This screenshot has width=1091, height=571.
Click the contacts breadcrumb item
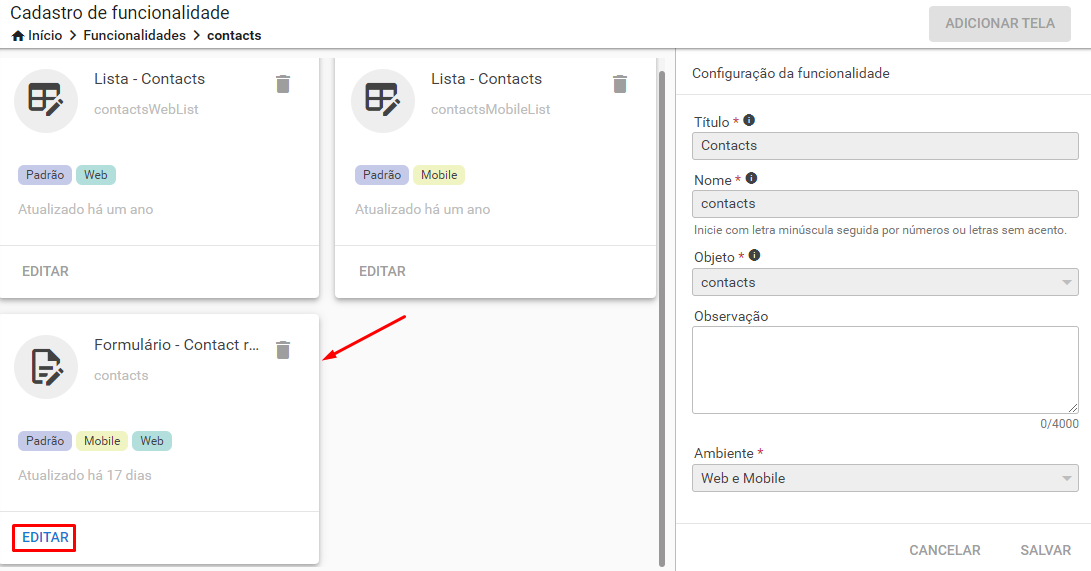234,35
